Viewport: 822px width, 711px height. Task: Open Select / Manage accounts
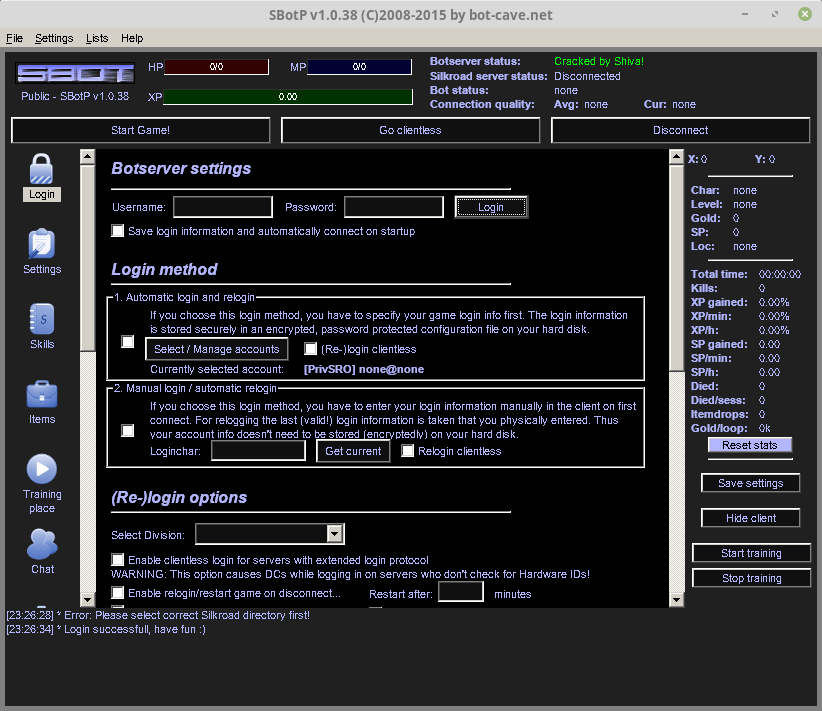217,349
